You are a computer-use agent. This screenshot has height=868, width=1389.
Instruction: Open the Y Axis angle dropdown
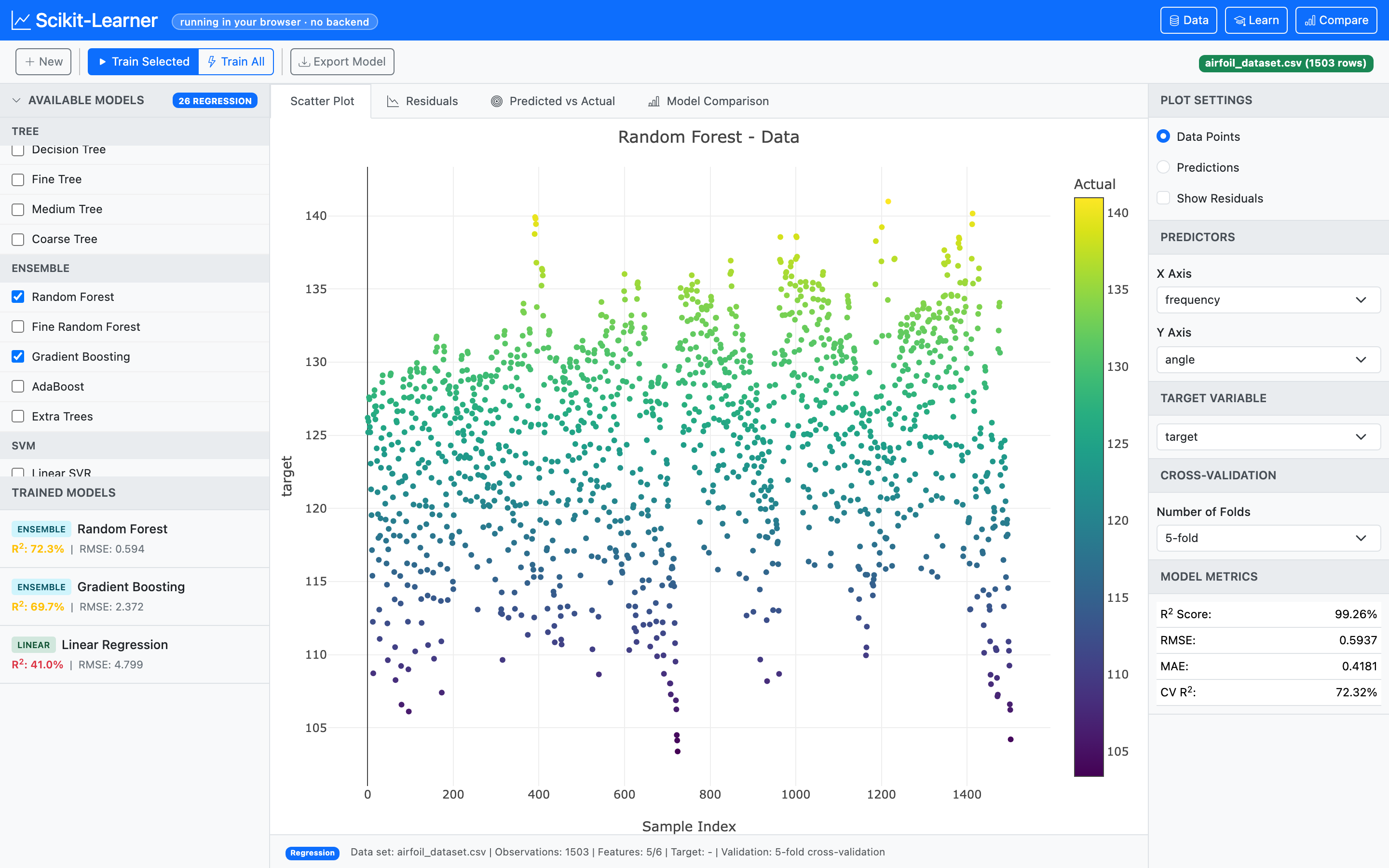(1268, 359)
